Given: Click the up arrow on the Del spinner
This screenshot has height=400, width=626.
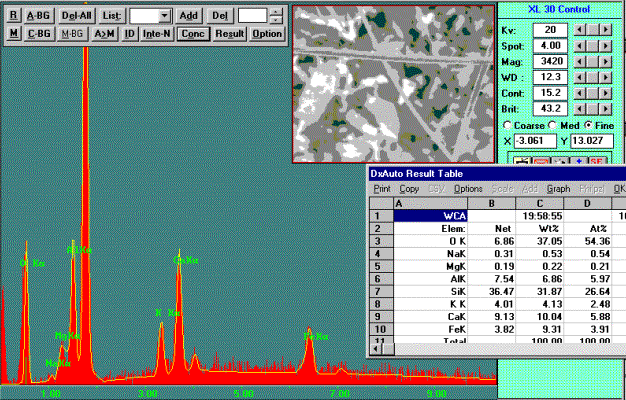Looking at the screenshot, I should [275, 12].
